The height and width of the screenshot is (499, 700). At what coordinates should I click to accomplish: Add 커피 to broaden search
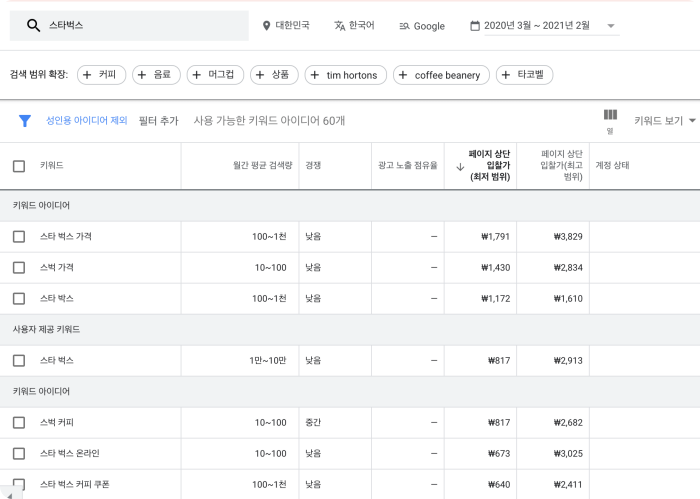coord(101,75)
